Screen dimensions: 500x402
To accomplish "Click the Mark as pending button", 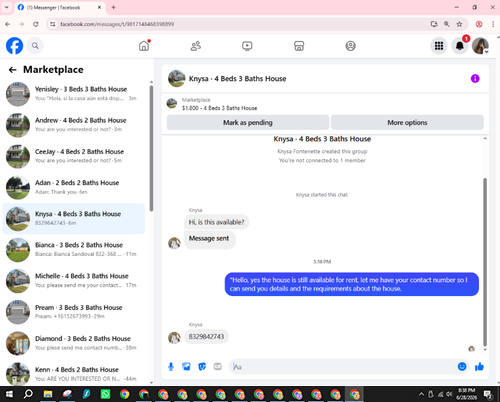I will [248, 122].
